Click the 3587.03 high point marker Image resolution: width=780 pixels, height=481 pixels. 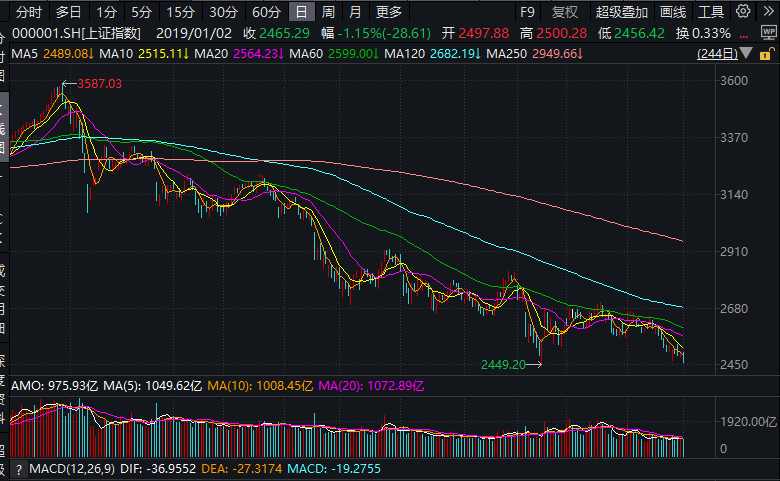[x=99, y=84]
